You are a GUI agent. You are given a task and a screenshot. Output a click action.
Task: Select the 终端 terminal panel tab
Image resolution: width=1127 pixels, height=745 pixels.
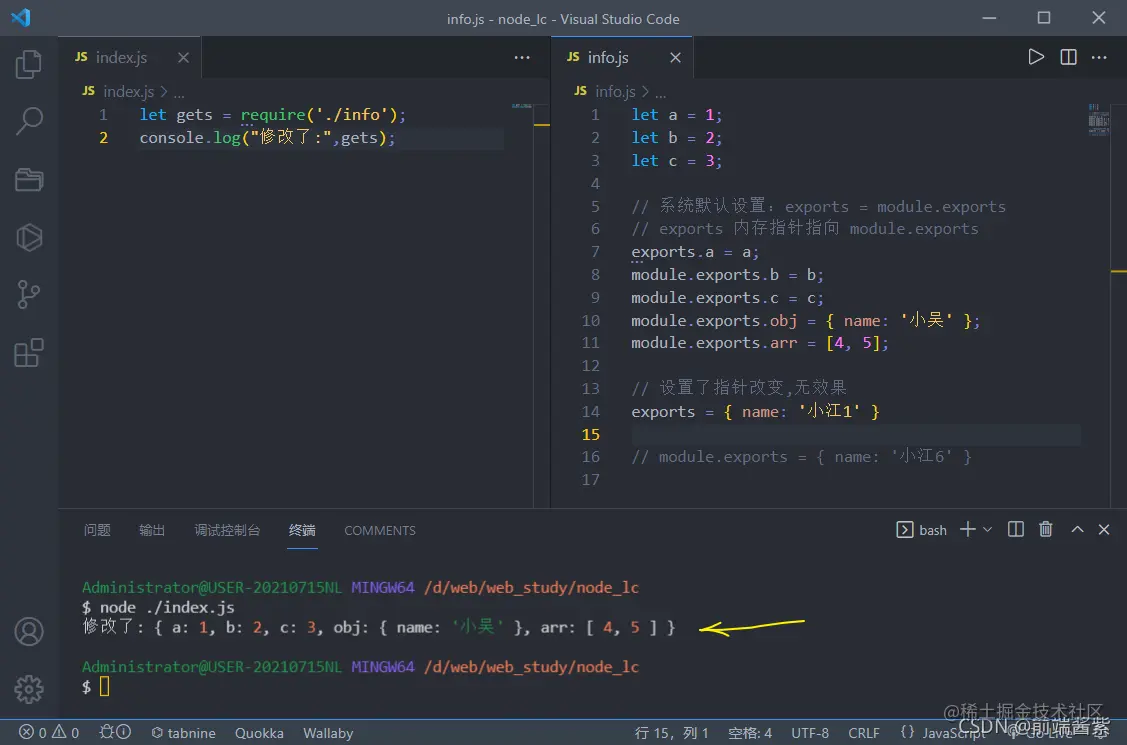click(302, 530)
